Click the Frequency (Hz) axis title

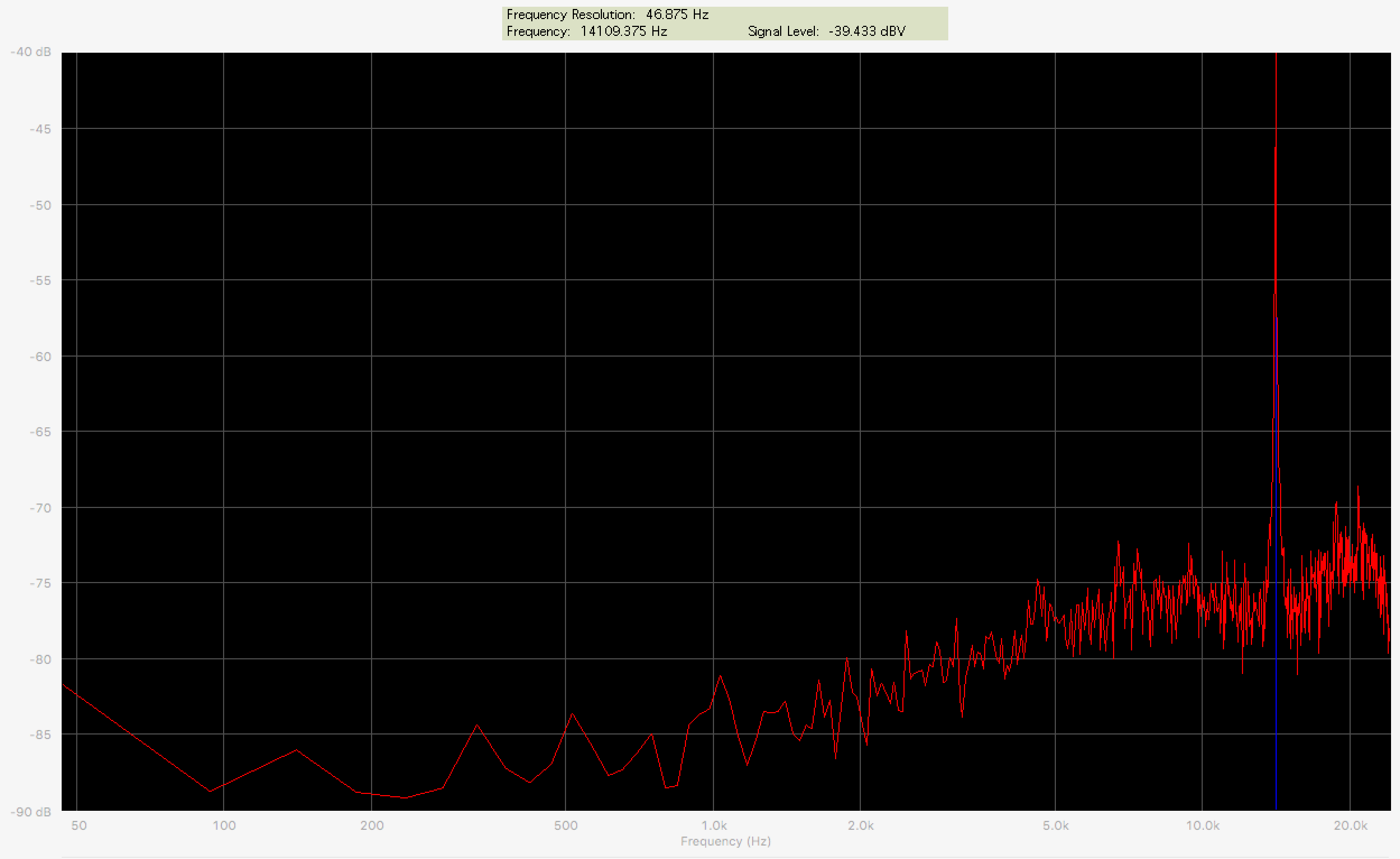tap(726, 842)
